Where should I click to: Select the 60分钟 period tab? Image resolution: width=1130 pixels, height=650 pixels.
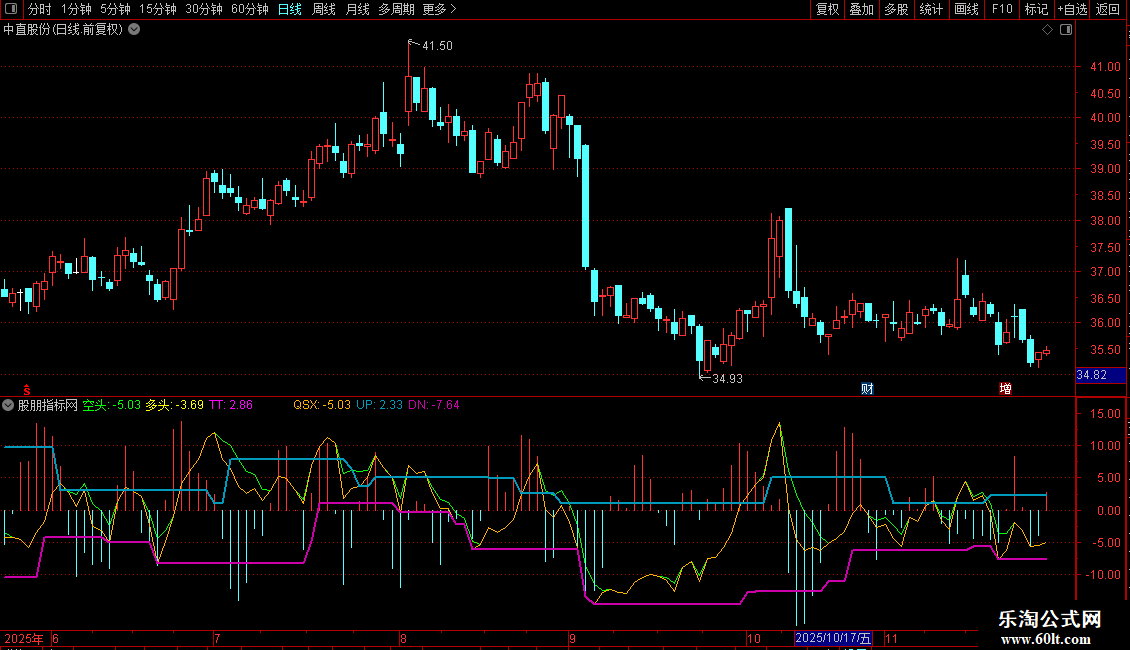(x=249, y=9)
